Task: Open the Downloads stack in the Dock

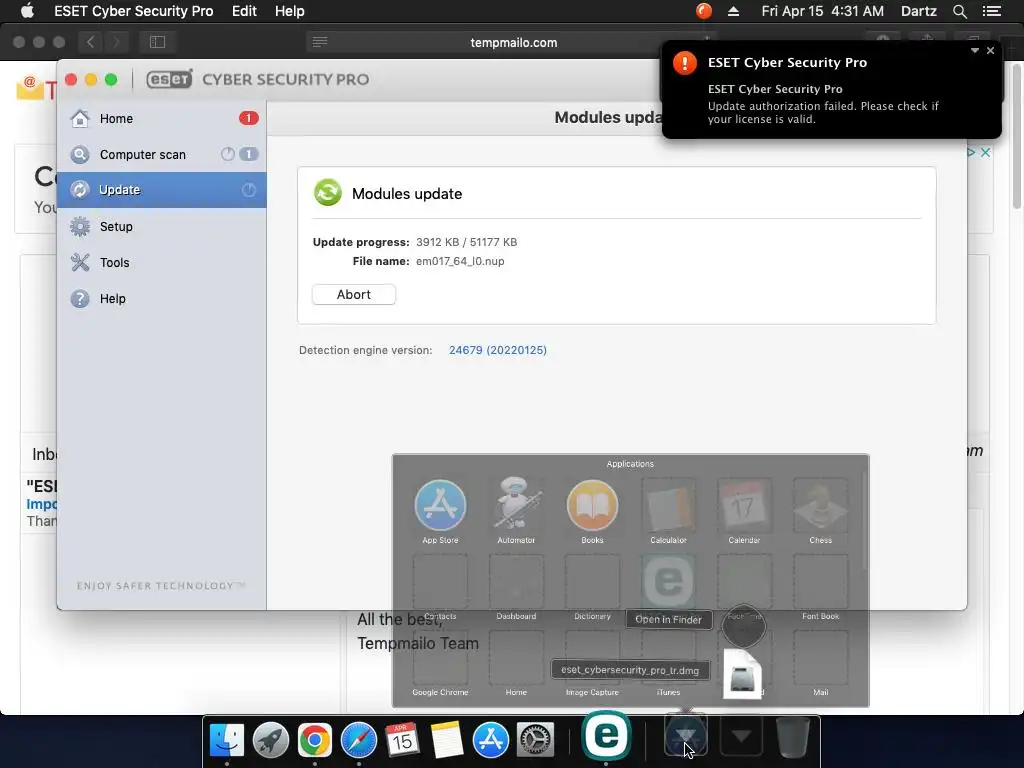Action: click(x=741, y=737)
